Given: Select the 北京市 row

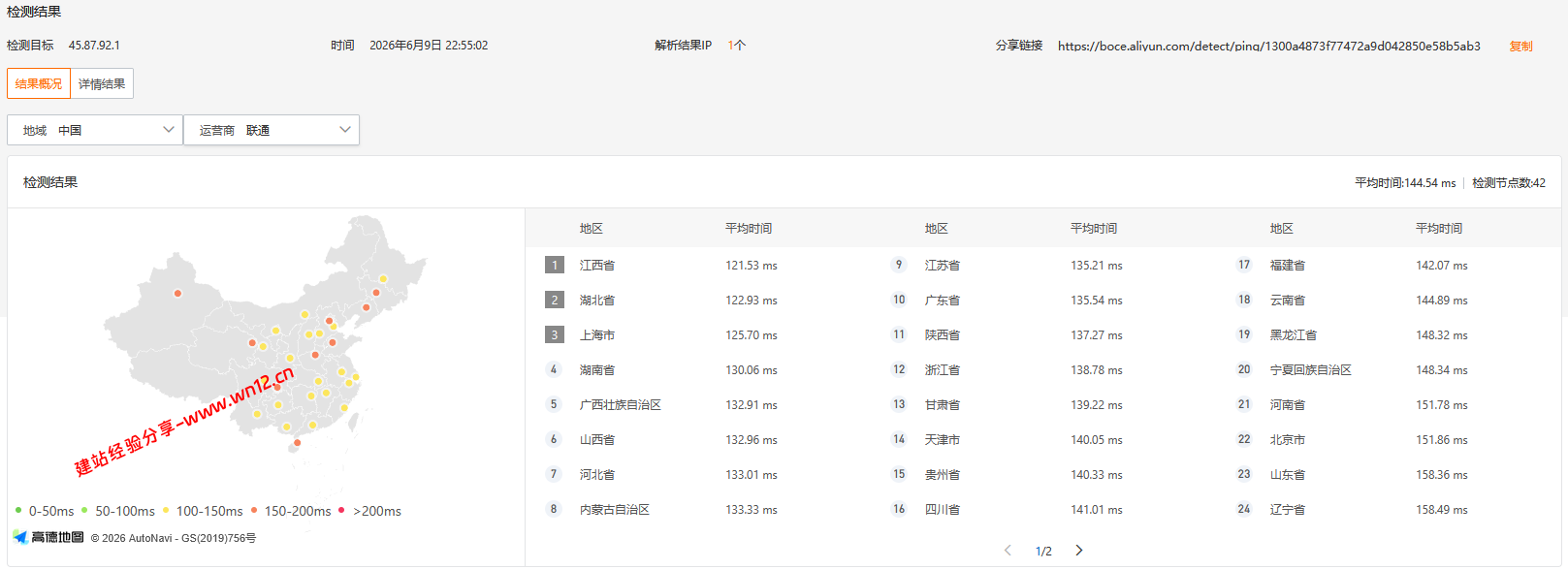Looking at the screenshot, I should pos(1388,439).
